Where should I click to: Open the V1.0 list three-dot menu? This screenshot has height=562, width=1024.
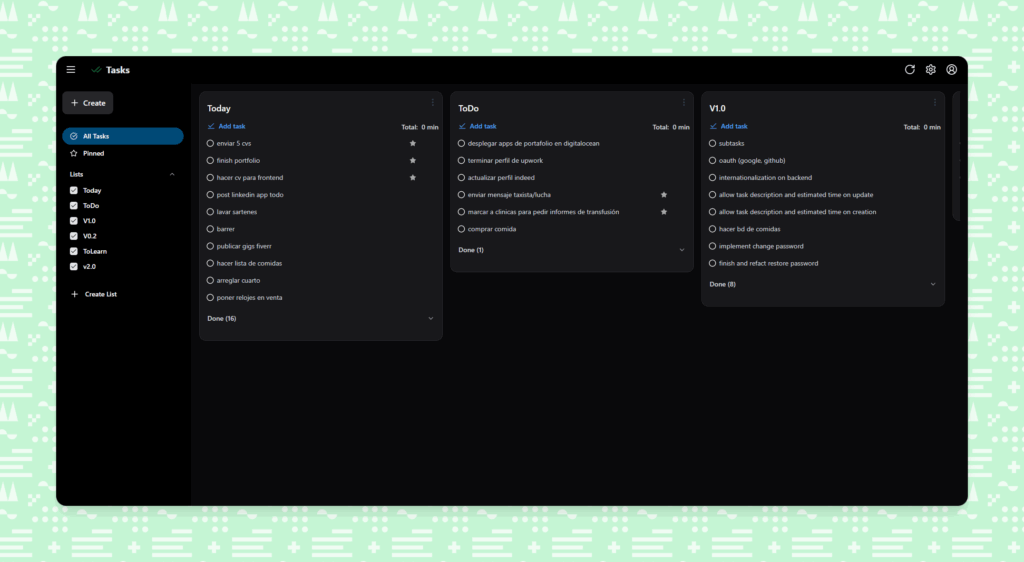click(x=935, y=103)
